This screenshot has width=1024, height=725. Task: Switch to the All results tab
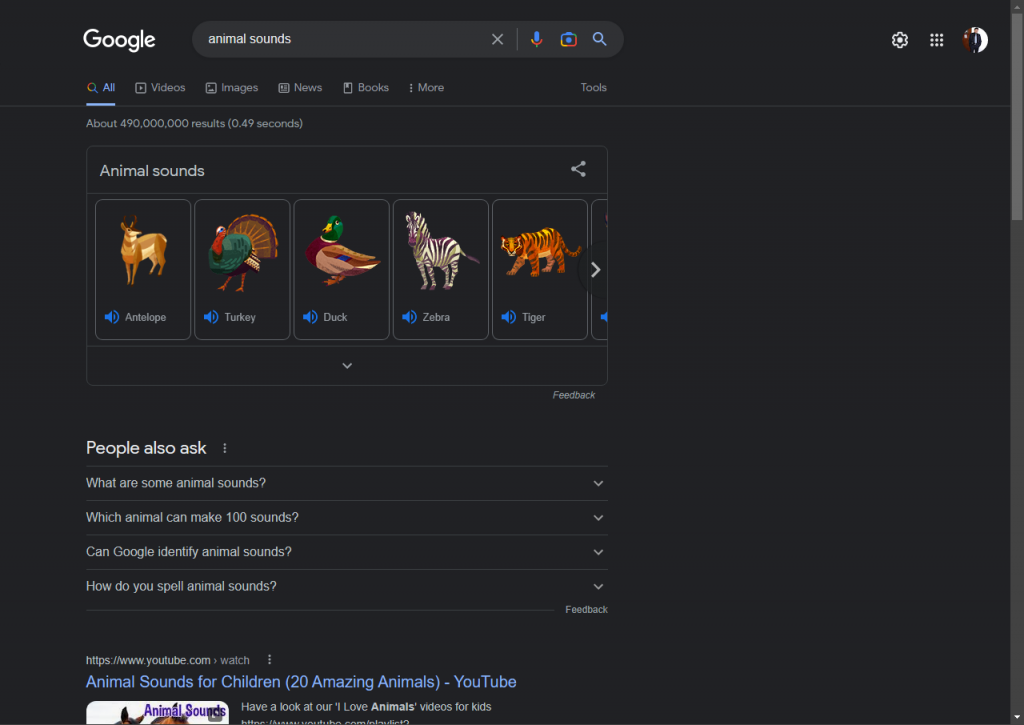pyautogui.click(x=101, y=88)
